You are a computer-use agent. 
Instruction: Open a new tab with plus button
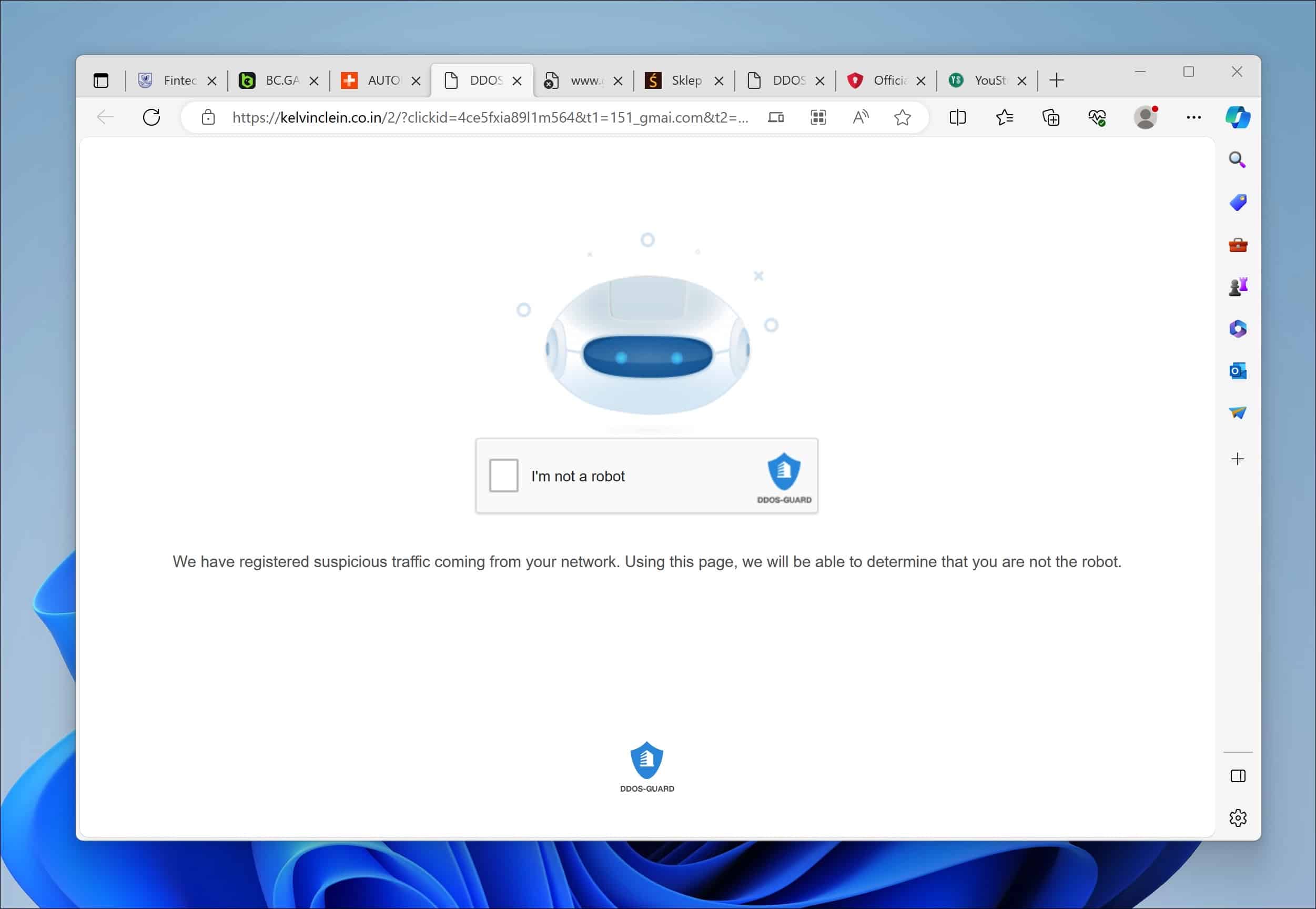1056,80
